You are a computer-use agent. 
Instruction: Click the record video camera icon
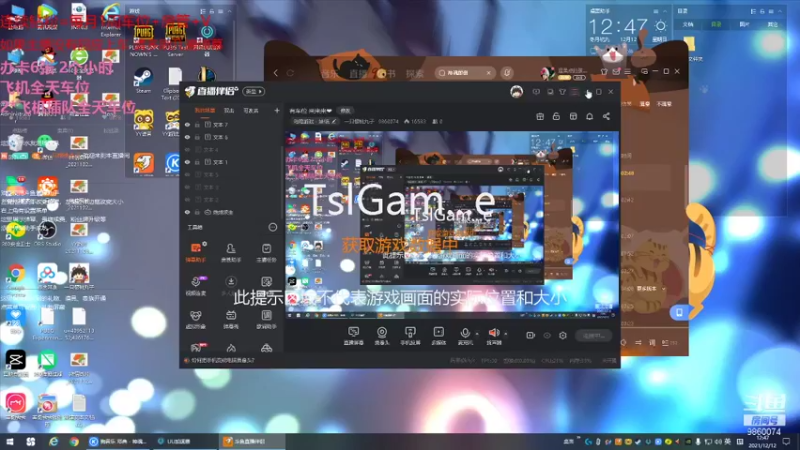point(531,335)
